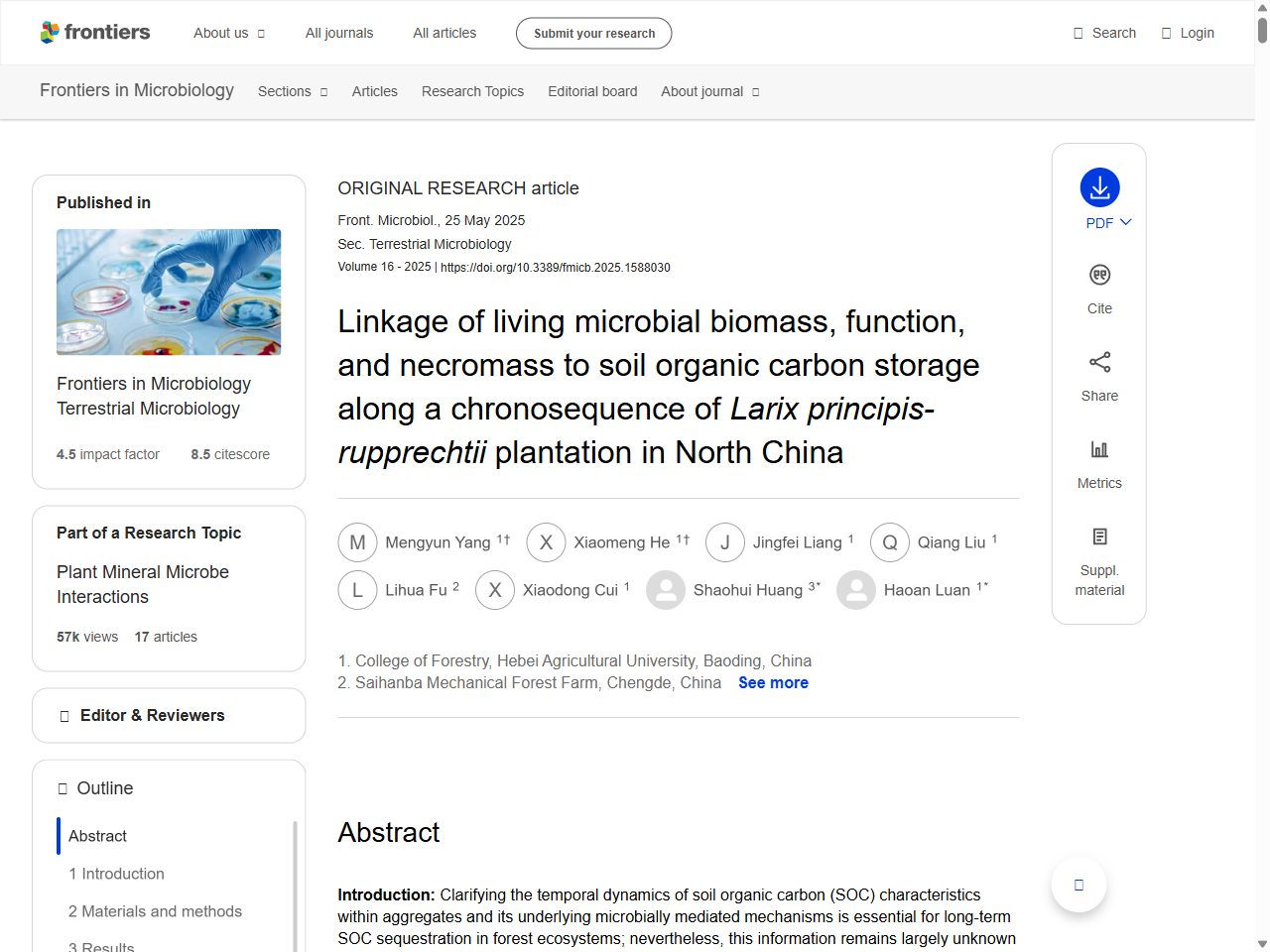Jump to 1 Introduction in outline
Viewport: 1270px width, 952px height.
116,874
